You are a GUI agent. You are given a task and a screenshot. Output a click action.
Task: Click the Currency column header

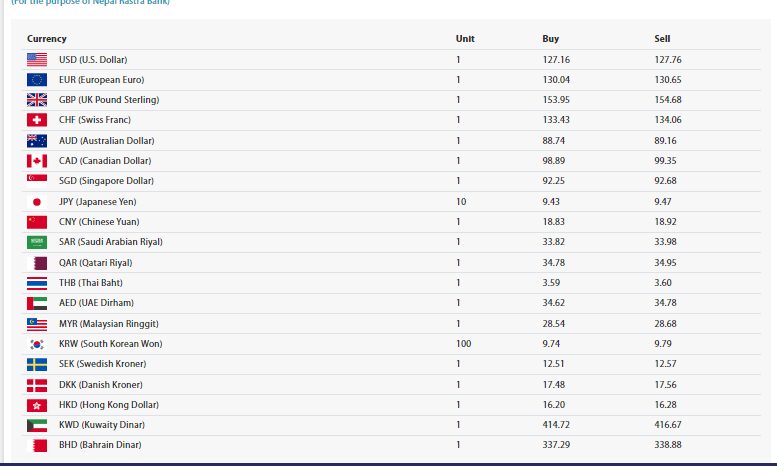point(47,39)
